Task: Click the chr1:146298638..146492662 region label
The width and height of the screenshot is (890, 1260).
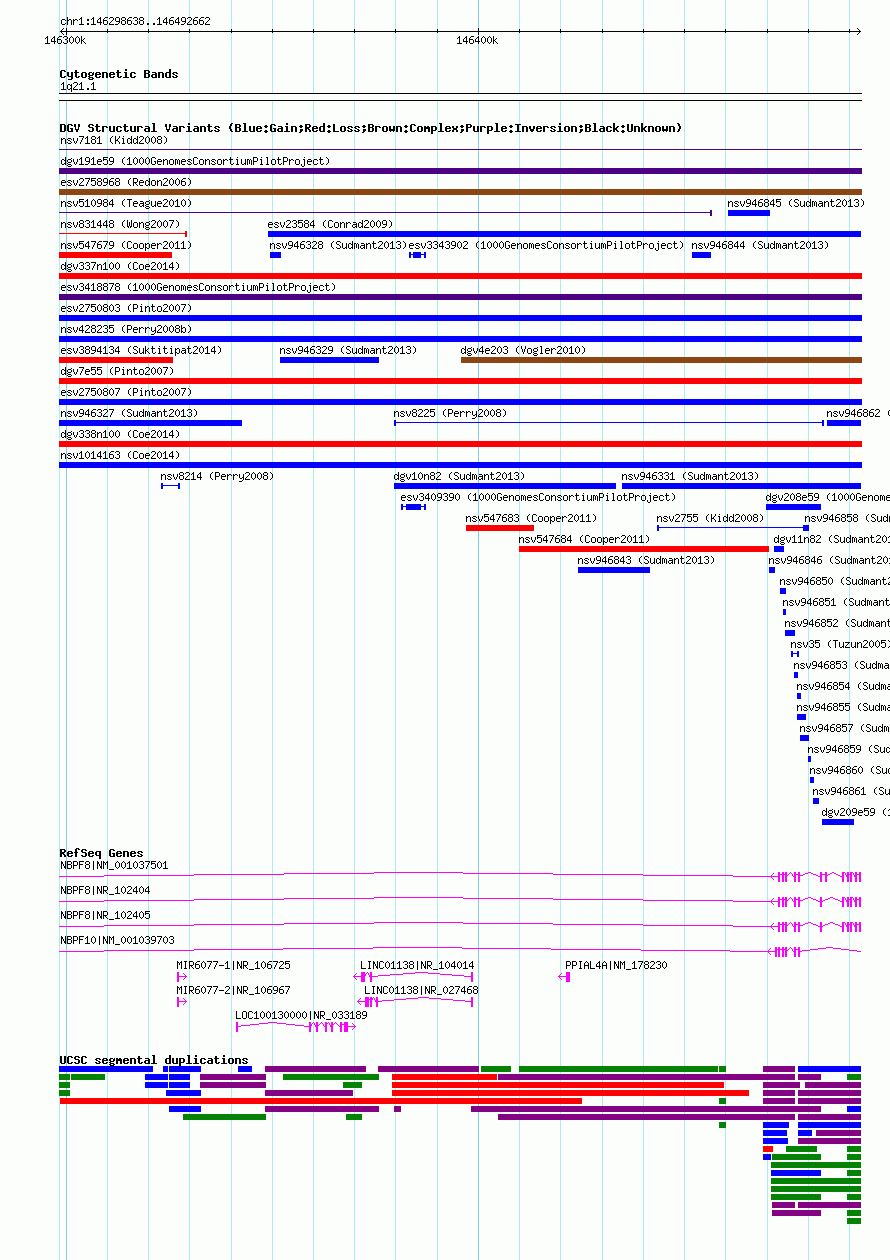Action: [x=135, y=21]
